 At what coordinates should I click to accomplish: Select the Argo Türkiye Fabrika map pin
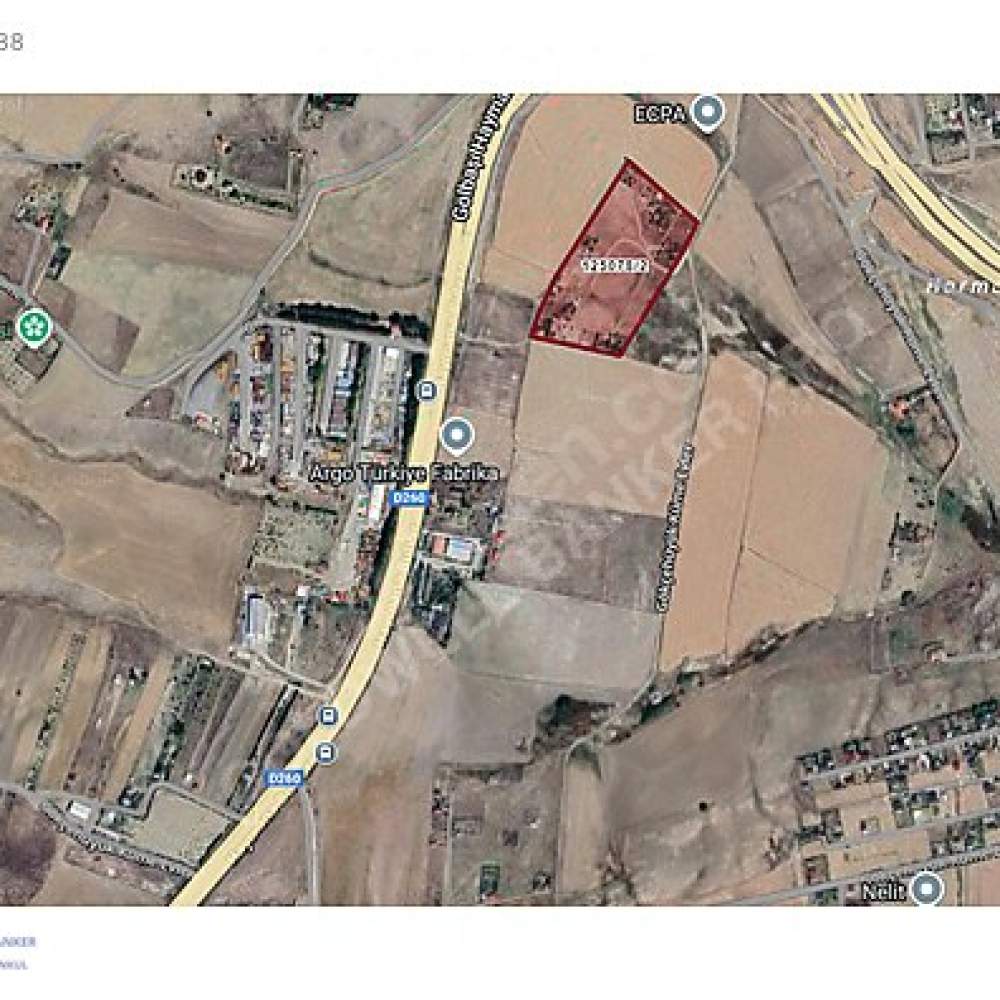coord(457,436)
